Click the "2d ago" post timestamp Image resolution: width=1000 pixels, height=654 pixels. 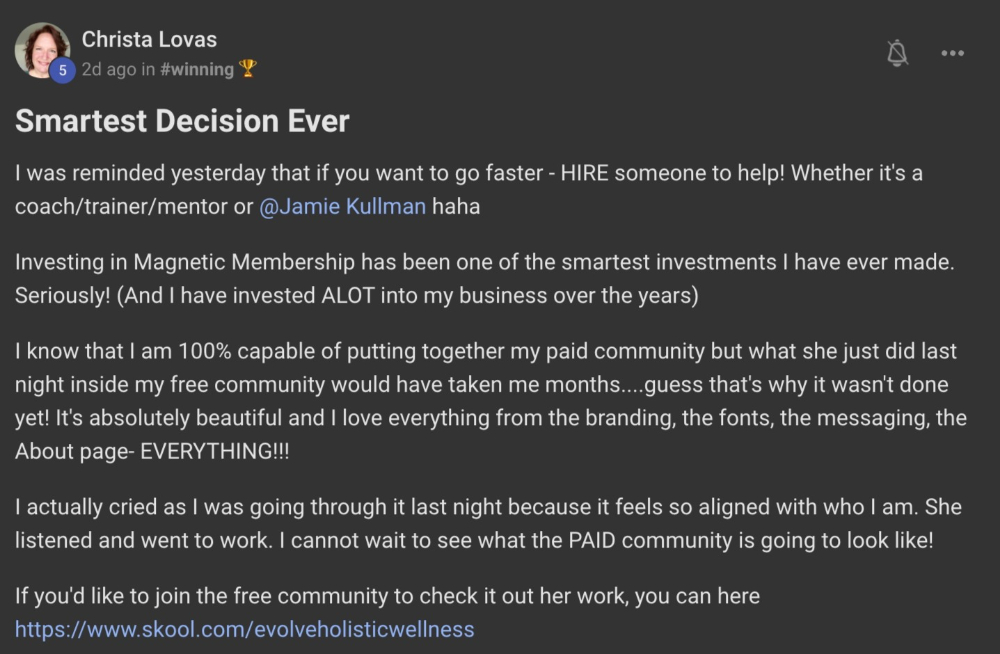pos(108,69)
